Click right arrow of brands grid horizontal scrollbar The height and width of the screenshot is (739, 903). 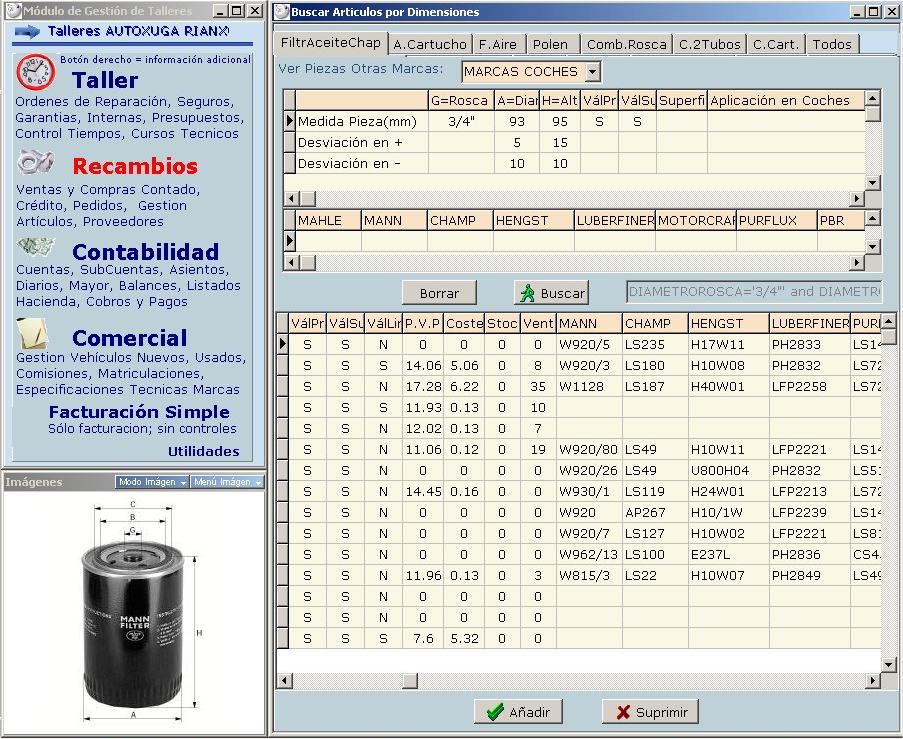(x=857, y=263)
